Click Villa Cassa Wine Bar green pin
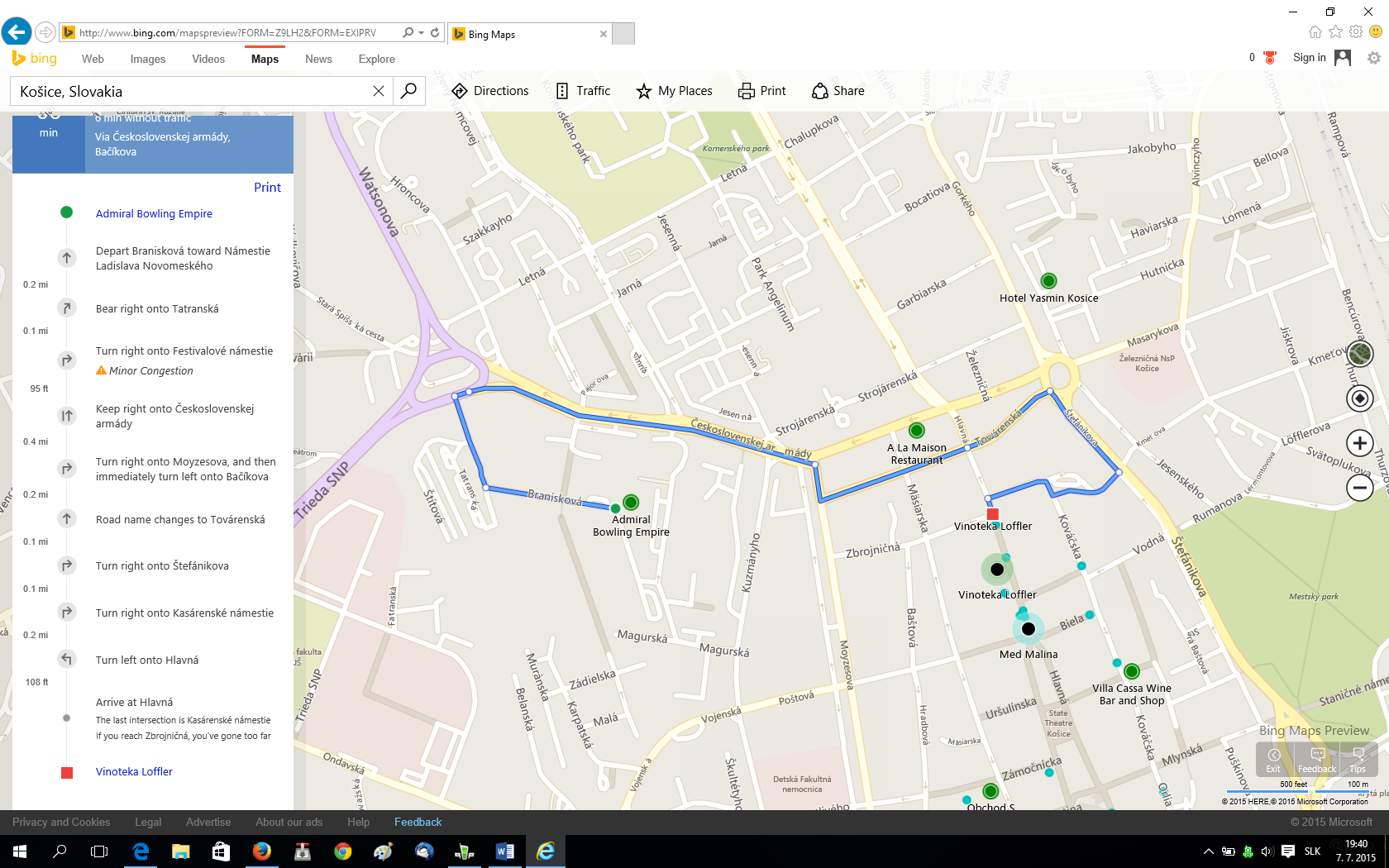The height and width of the screenshot is (868, 1389). click(1132, 671)
